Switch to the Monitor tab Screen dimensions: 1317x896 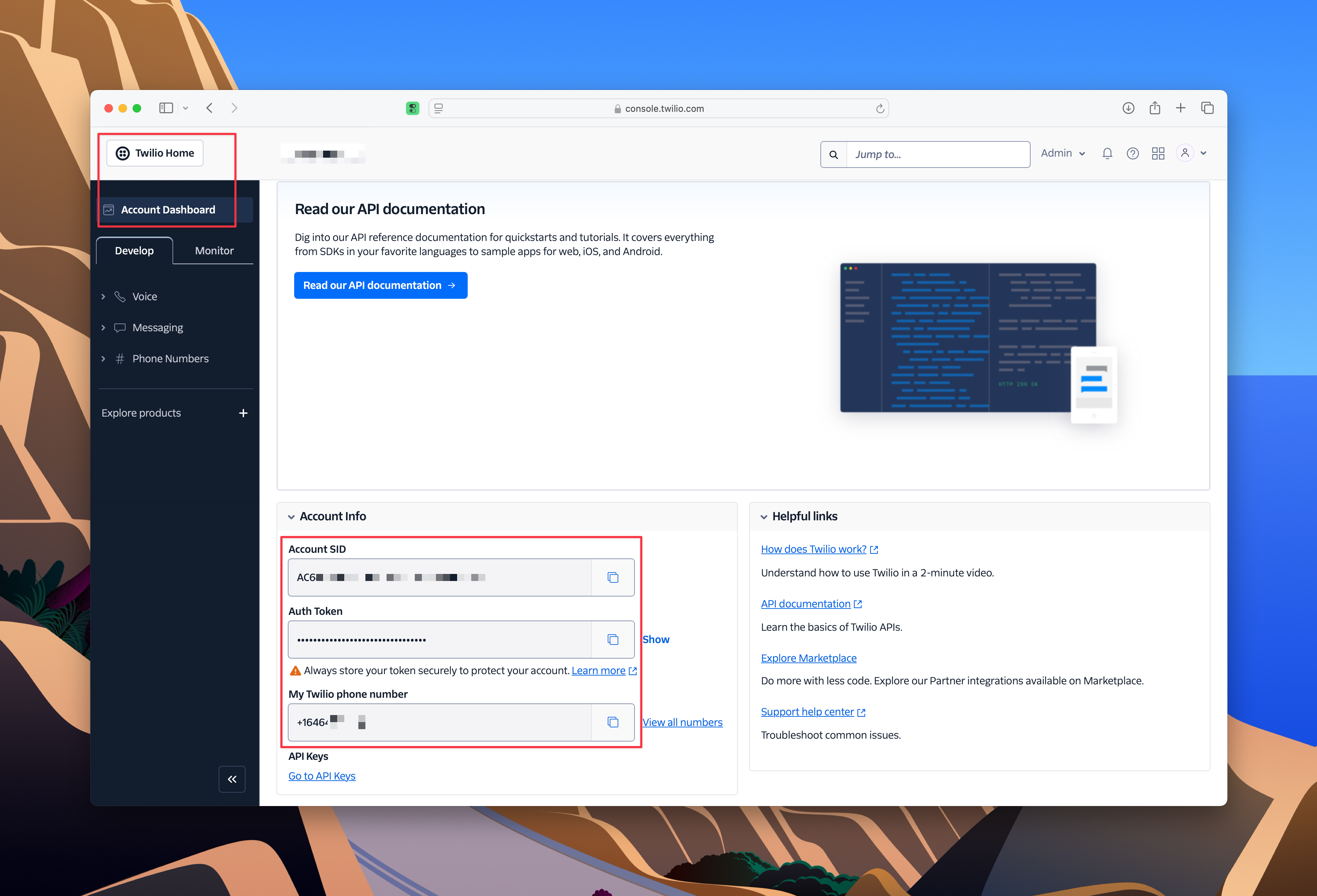[214, 250]
